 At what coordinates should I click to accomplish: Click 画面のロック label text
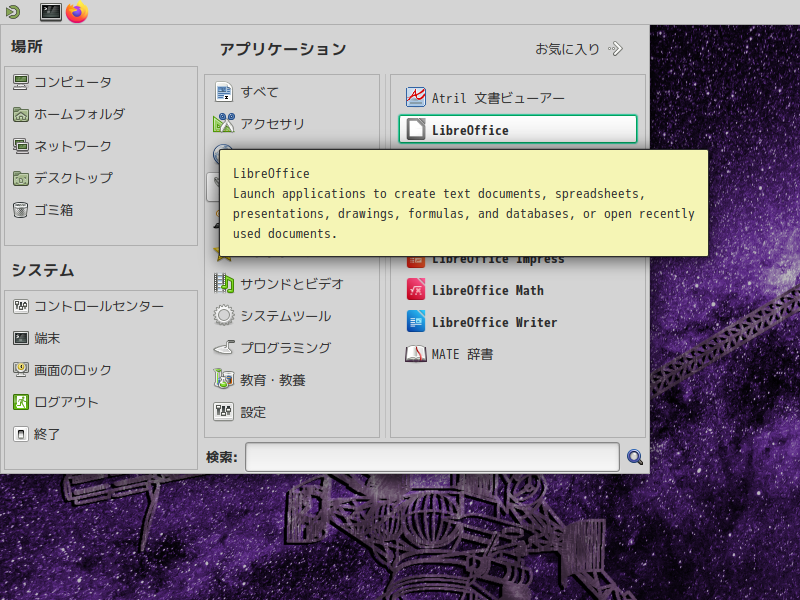click(x=73, y=370)
